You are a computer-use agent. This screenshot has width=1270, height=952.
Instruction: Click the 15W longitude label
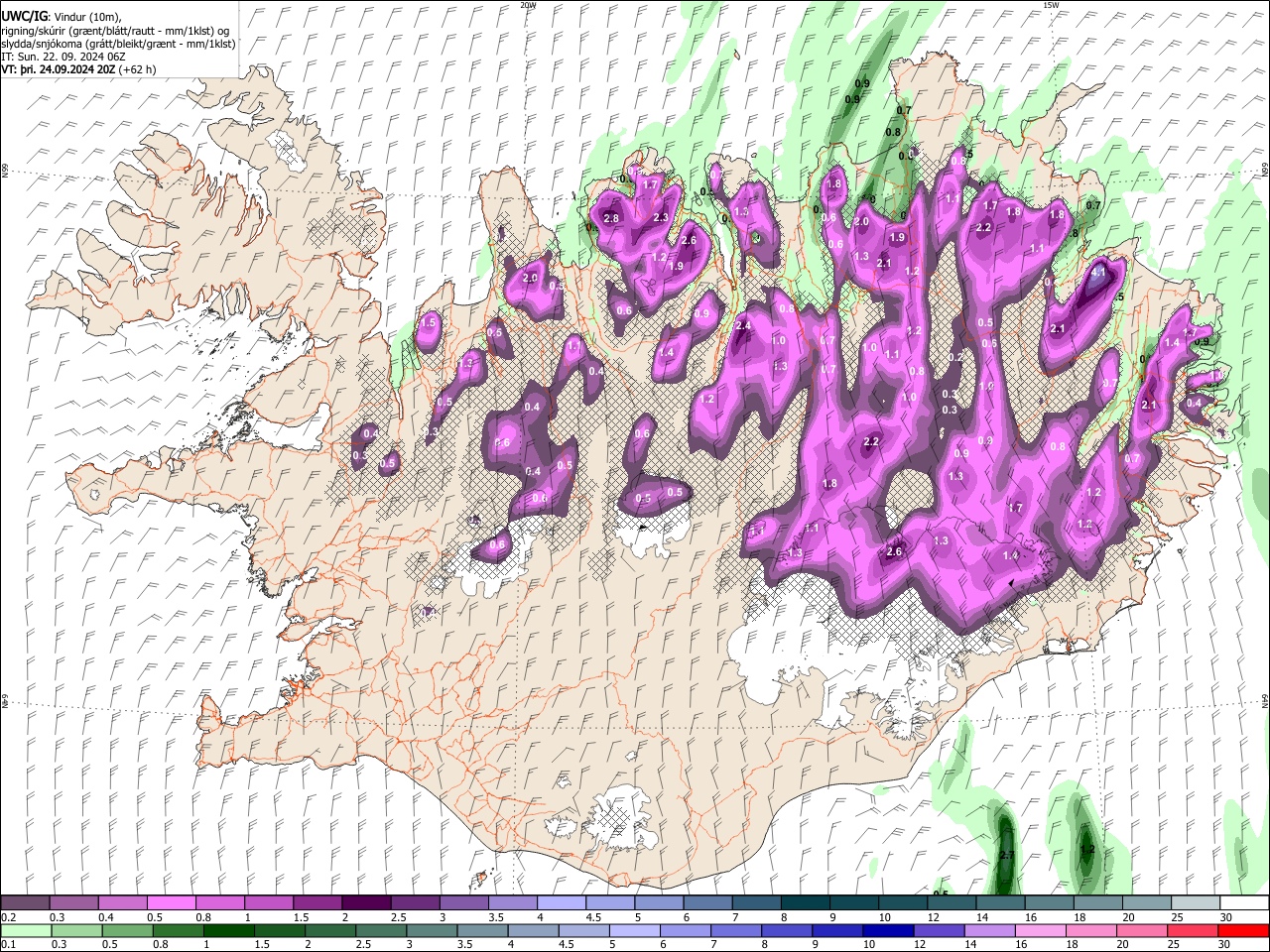pyautogui.click(x=1051, y=5)
